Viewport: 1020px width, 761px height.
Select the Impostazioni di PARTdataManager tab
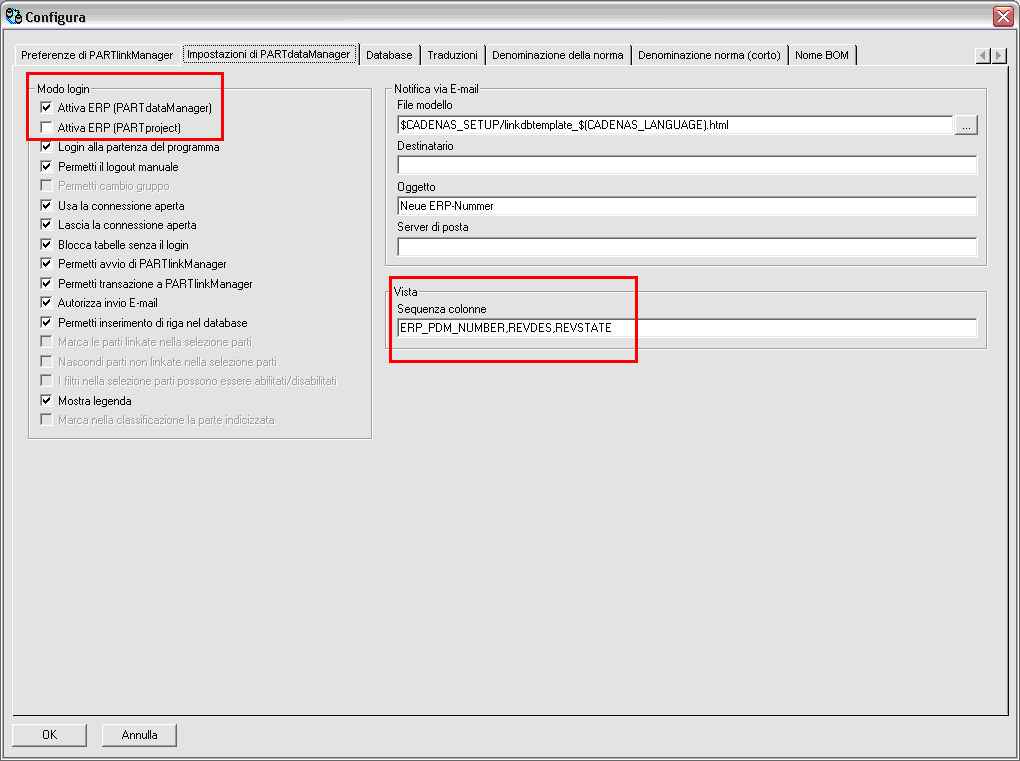coord(269,54)
